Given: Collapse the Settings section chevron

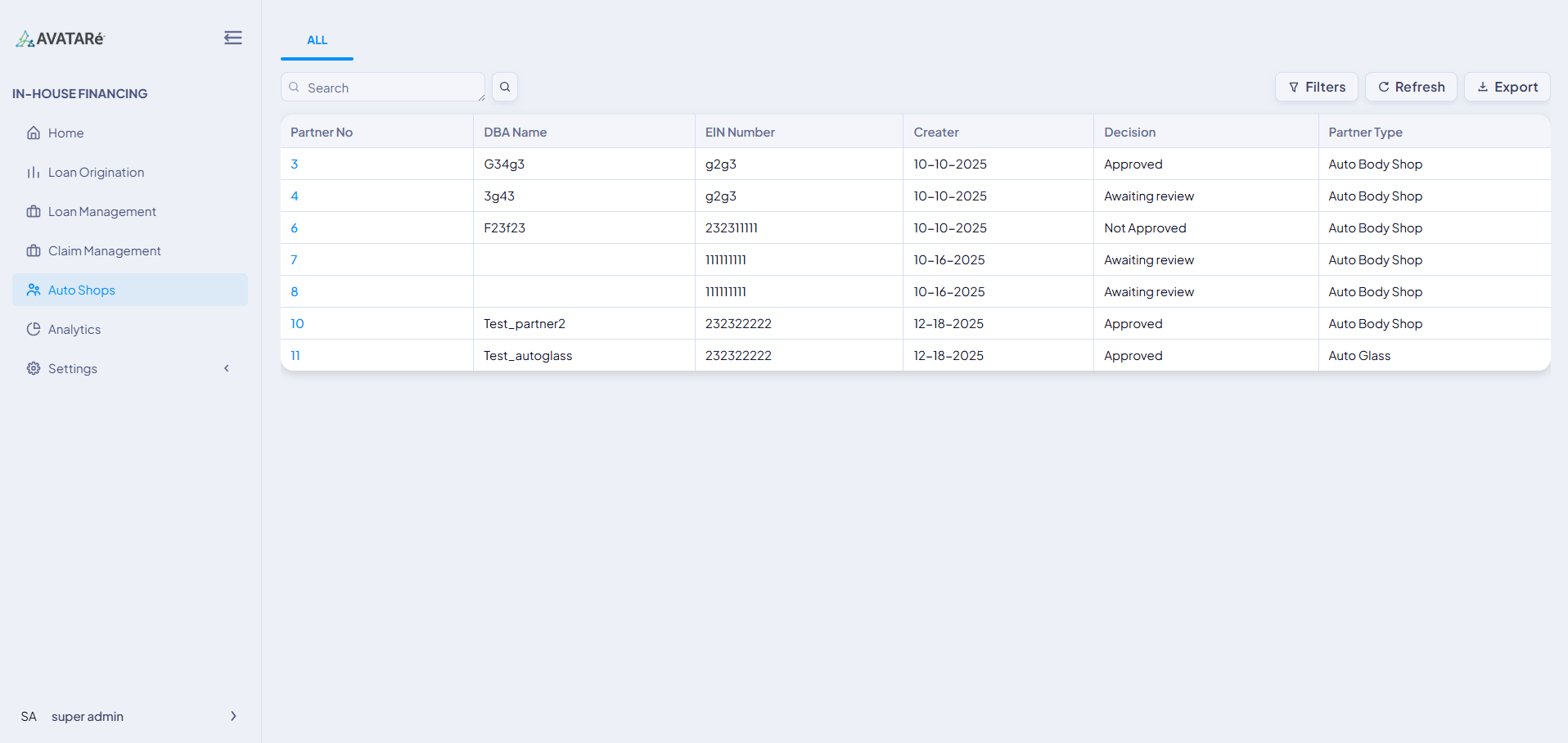Looking at the screenshot, I should (227, 368).
